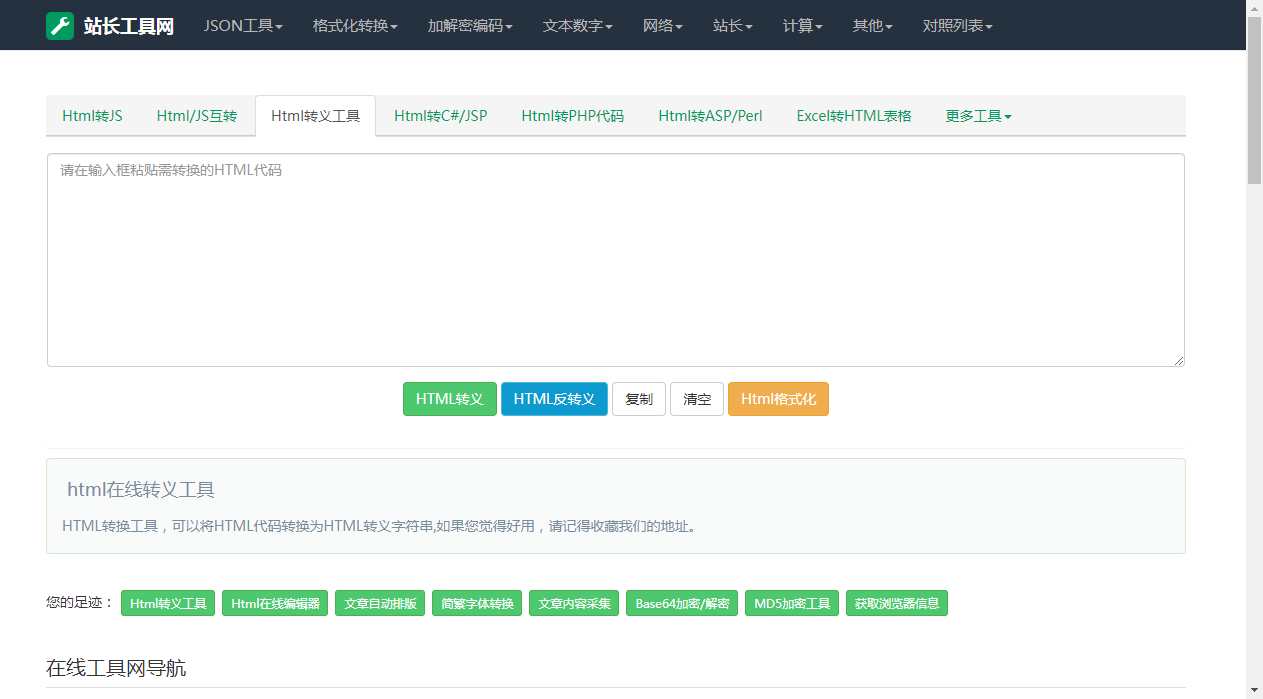Open the MD5加密工具 footprint link
Screen dimensions: 1263x699
click(x=791, y=603)
